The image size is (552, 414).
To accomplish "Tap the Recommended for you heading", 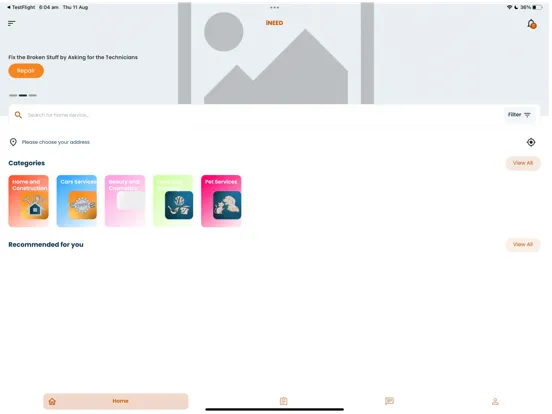I will pyautogui.click(x=46, y=244).
